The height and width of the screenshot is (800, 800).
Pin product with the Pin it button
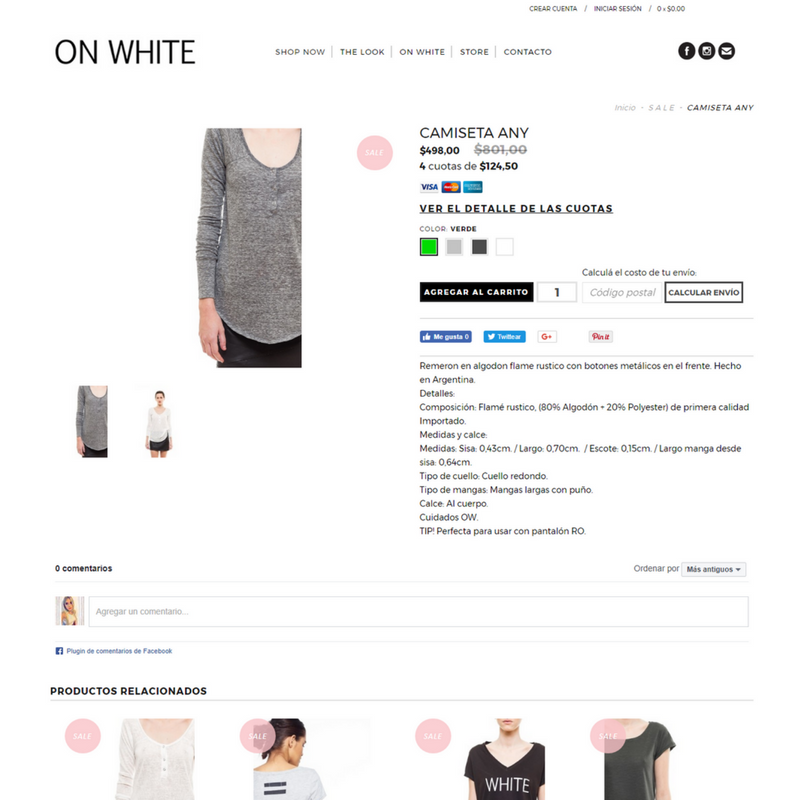point(601,337)
